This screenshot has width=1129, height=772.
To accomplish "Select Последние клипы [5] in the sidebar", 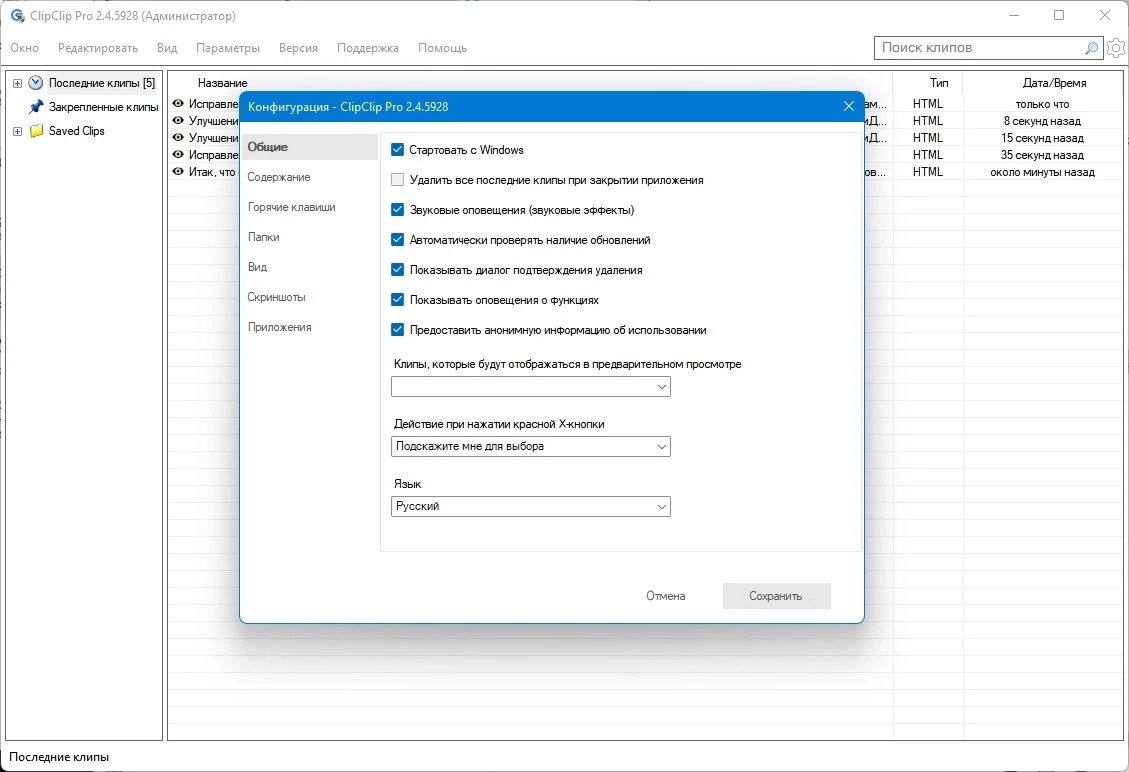I will (102, 83).
